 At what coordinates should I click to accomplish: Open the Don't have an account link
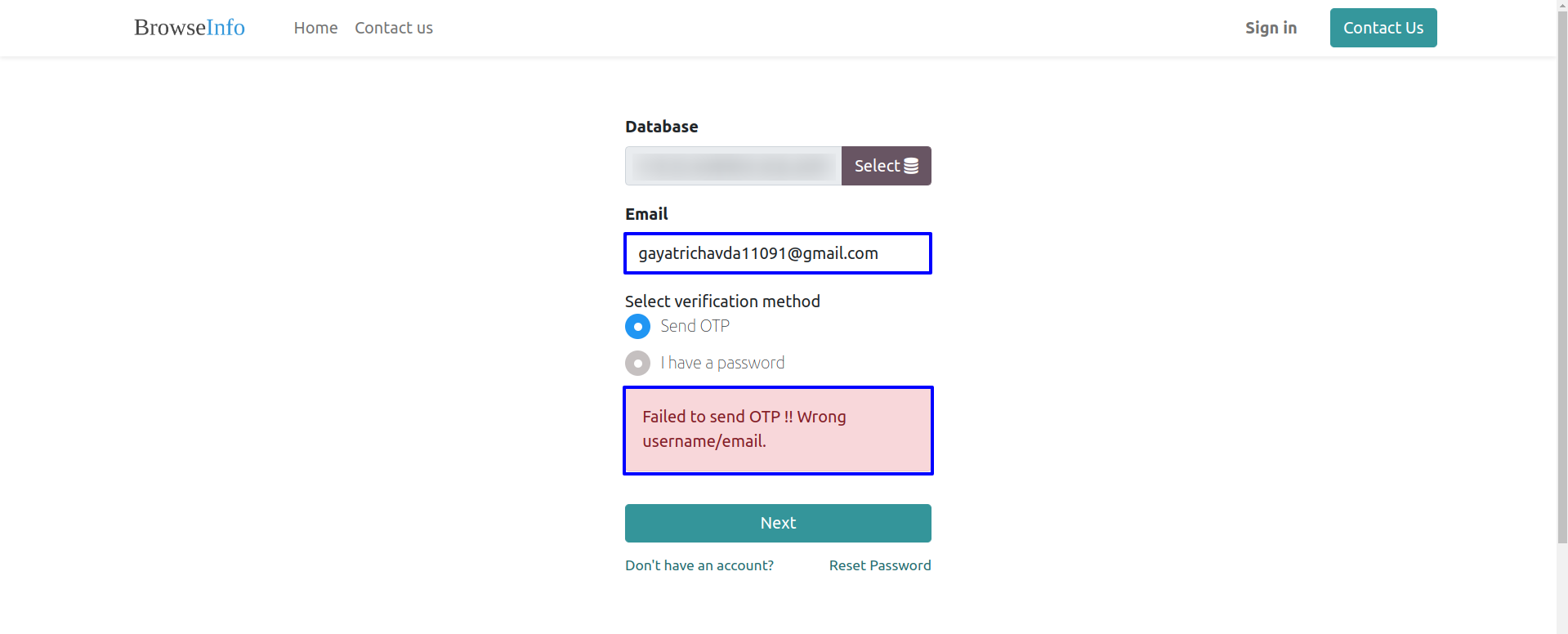pyautogui.click(x=699, y=565)
